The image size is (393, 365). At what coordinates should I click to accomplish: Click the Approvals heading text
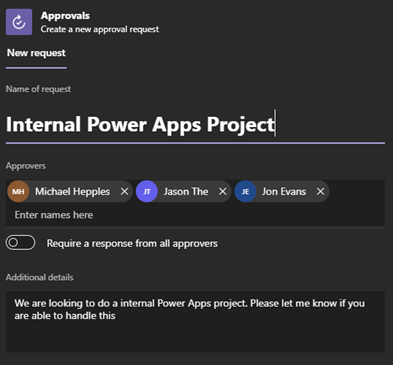pyautogui.click(x=65, y=16)
